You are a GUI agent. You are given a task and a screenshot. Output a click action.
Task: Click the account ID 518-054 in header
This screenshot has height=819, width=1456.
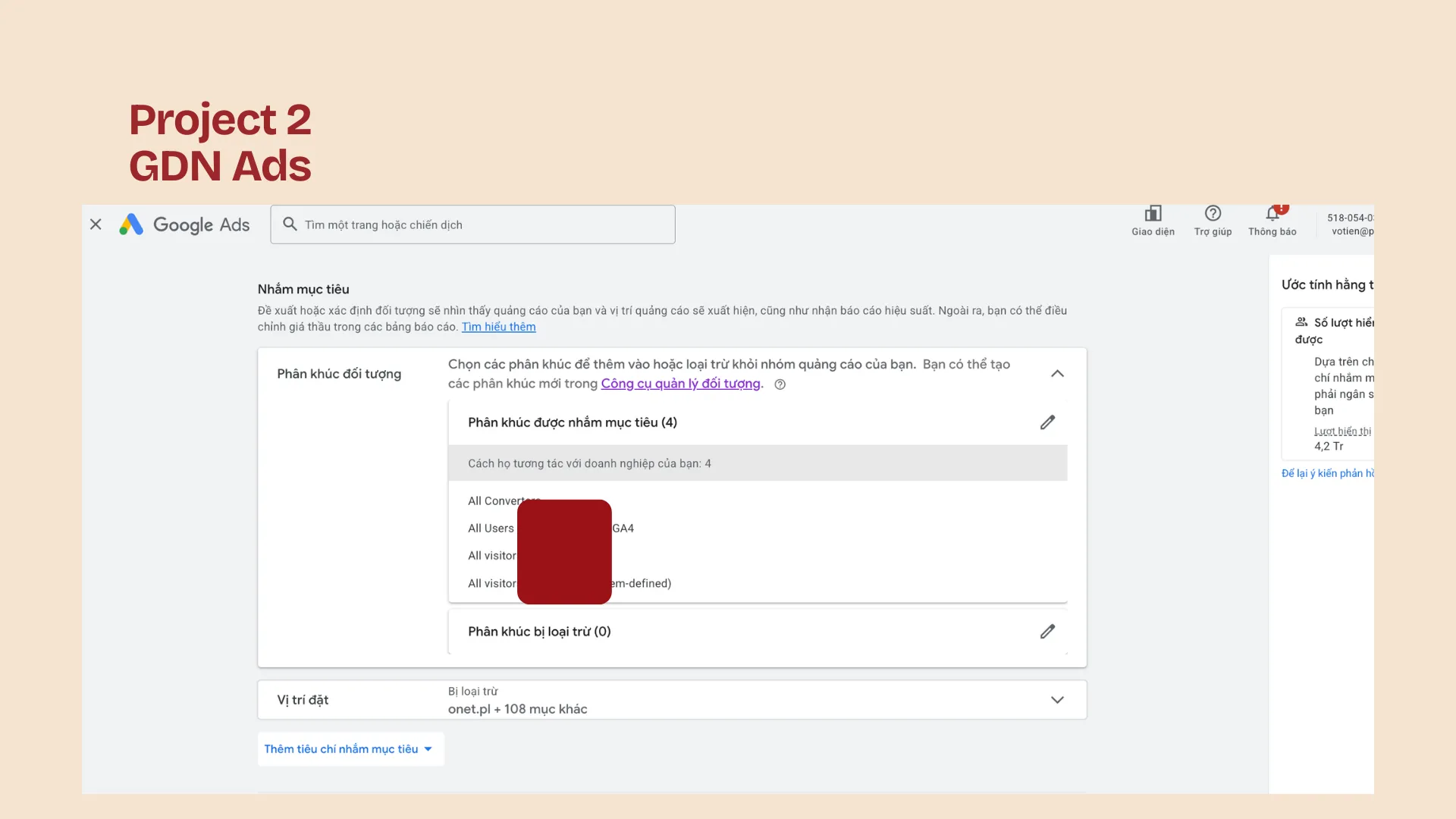(x=1350, y=218)
